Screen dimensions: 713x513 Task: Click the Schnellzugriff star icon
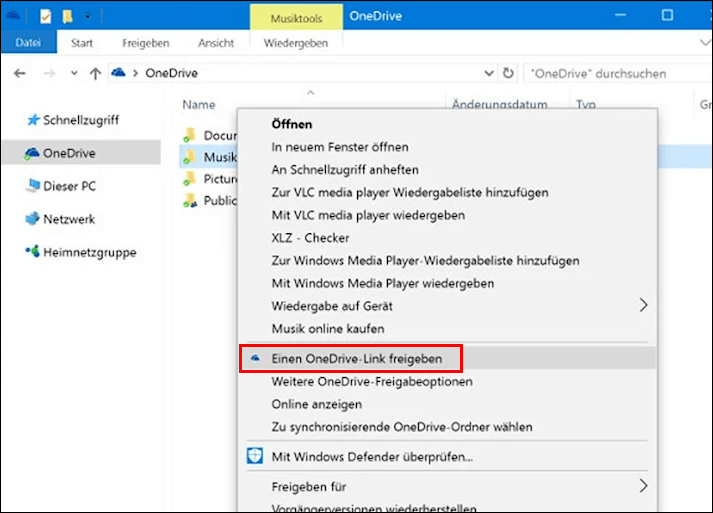click(33, 120)
